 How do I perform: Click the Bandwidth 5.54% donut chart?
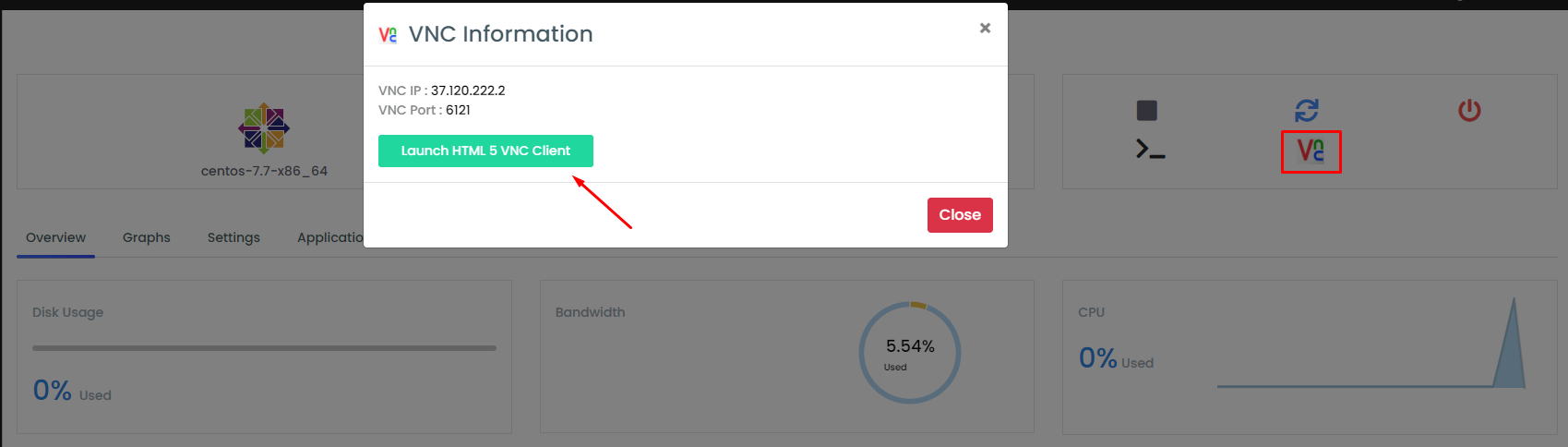click(910, 353)
